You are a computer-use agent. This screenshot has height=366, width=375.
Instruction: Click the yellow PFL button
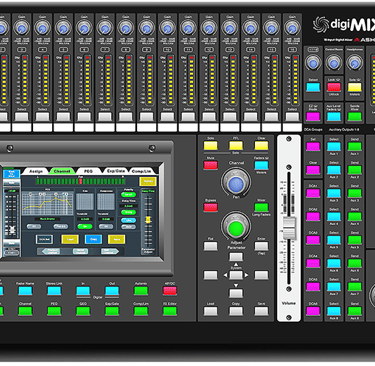pos(236,146)
